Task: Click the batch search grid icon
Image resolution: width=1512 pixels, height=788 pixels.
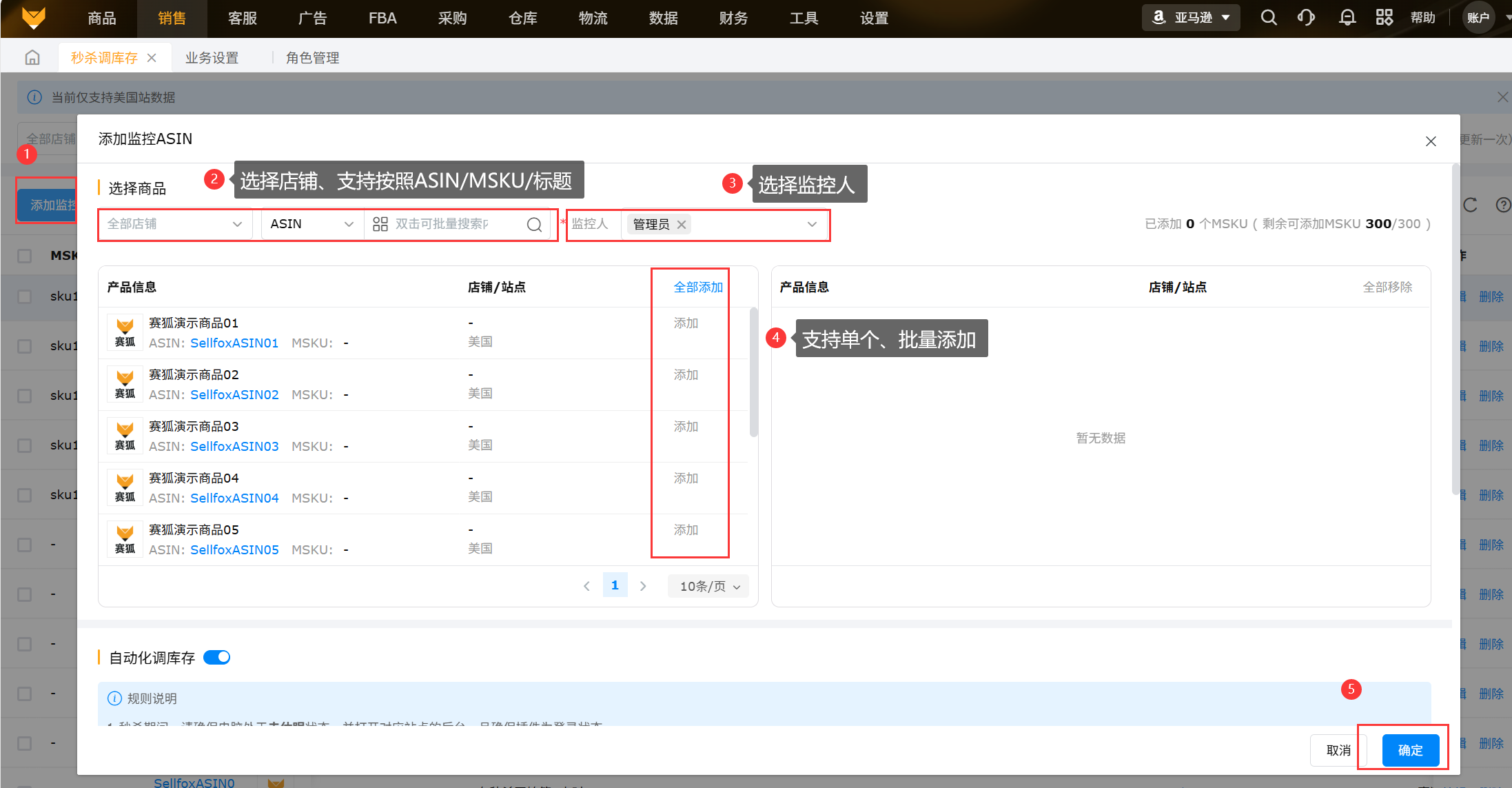Action: 380,224
